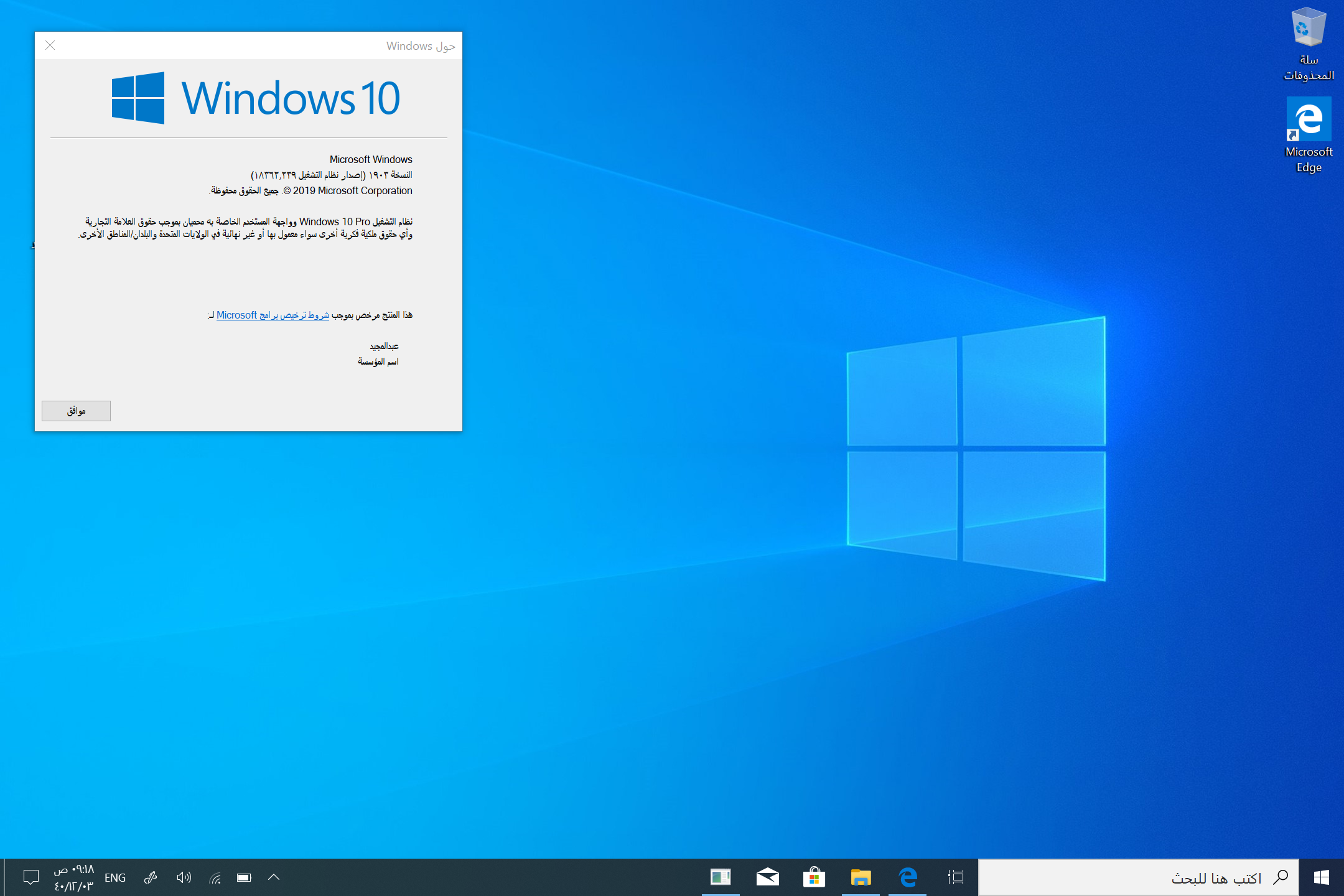Open the network connections icon
This screenshot has width=1344, height=896.
tap(215, 878)
